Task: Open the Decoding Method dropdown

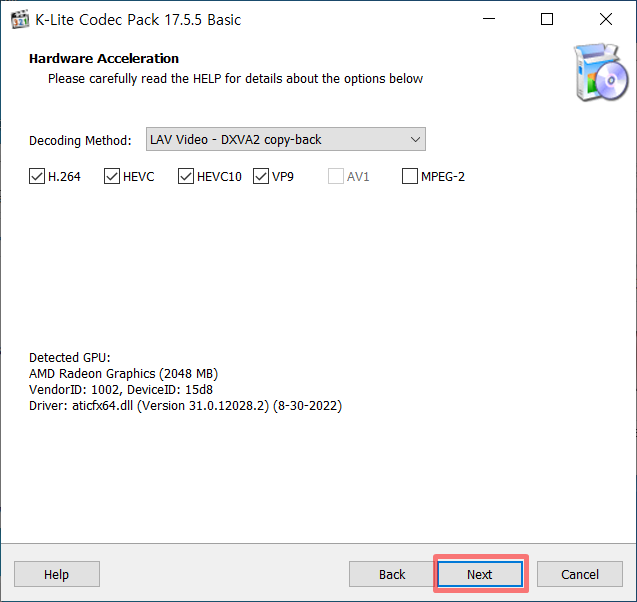Action: (x=286, y=139)
